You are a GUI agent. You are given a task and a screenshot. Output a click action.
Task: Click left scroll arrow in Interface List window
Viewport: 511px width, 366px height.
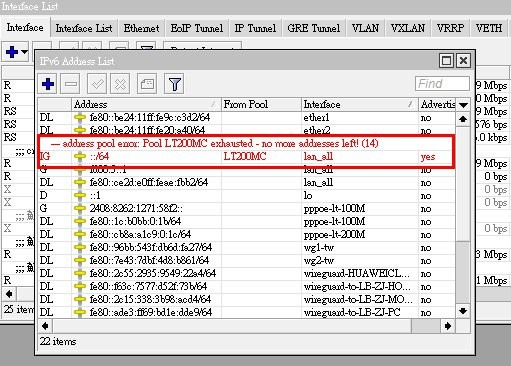click(9, 294)
